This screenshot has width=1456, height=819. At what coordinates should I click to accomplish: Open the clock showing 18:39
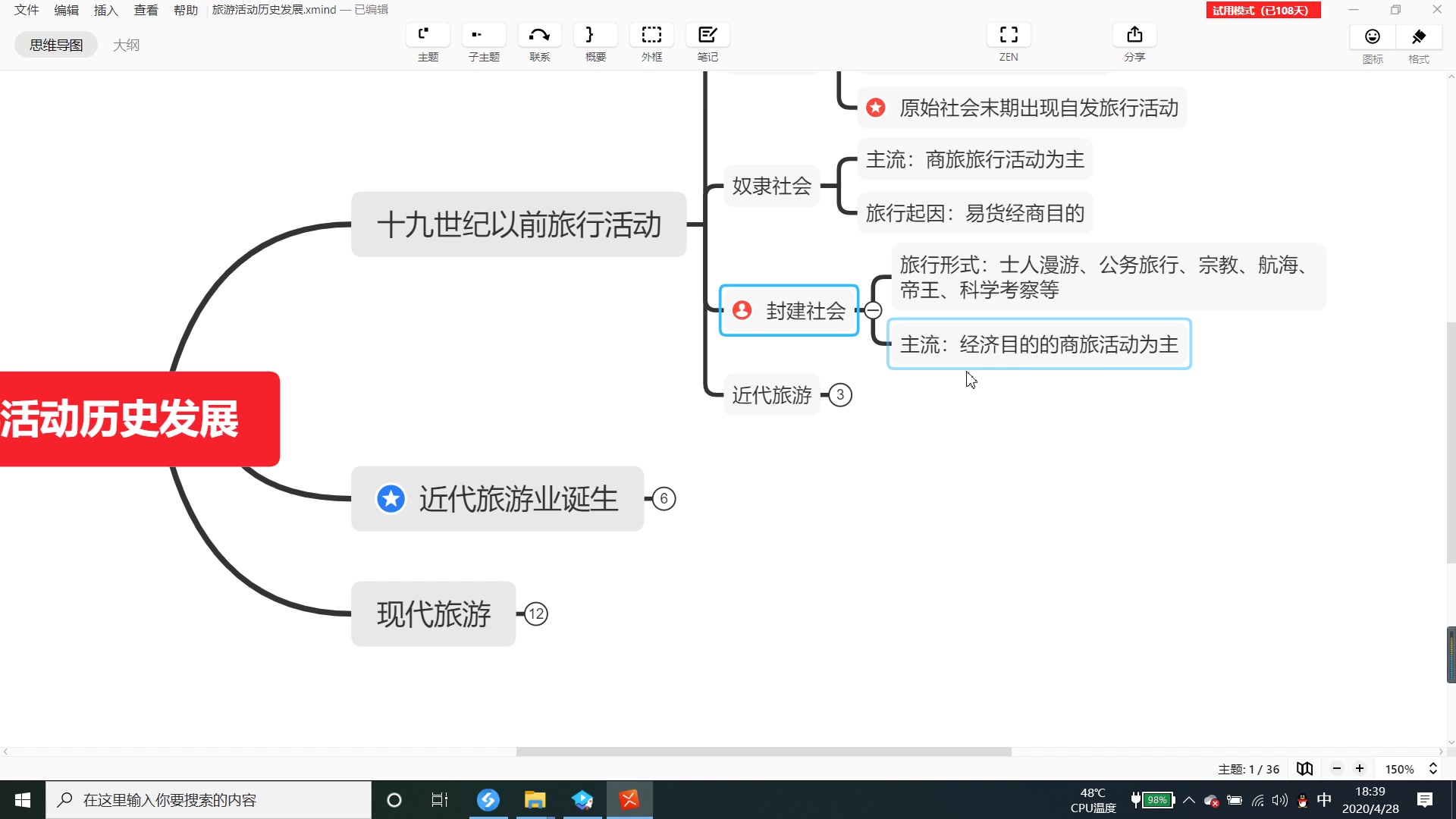tap(1370, 800)
